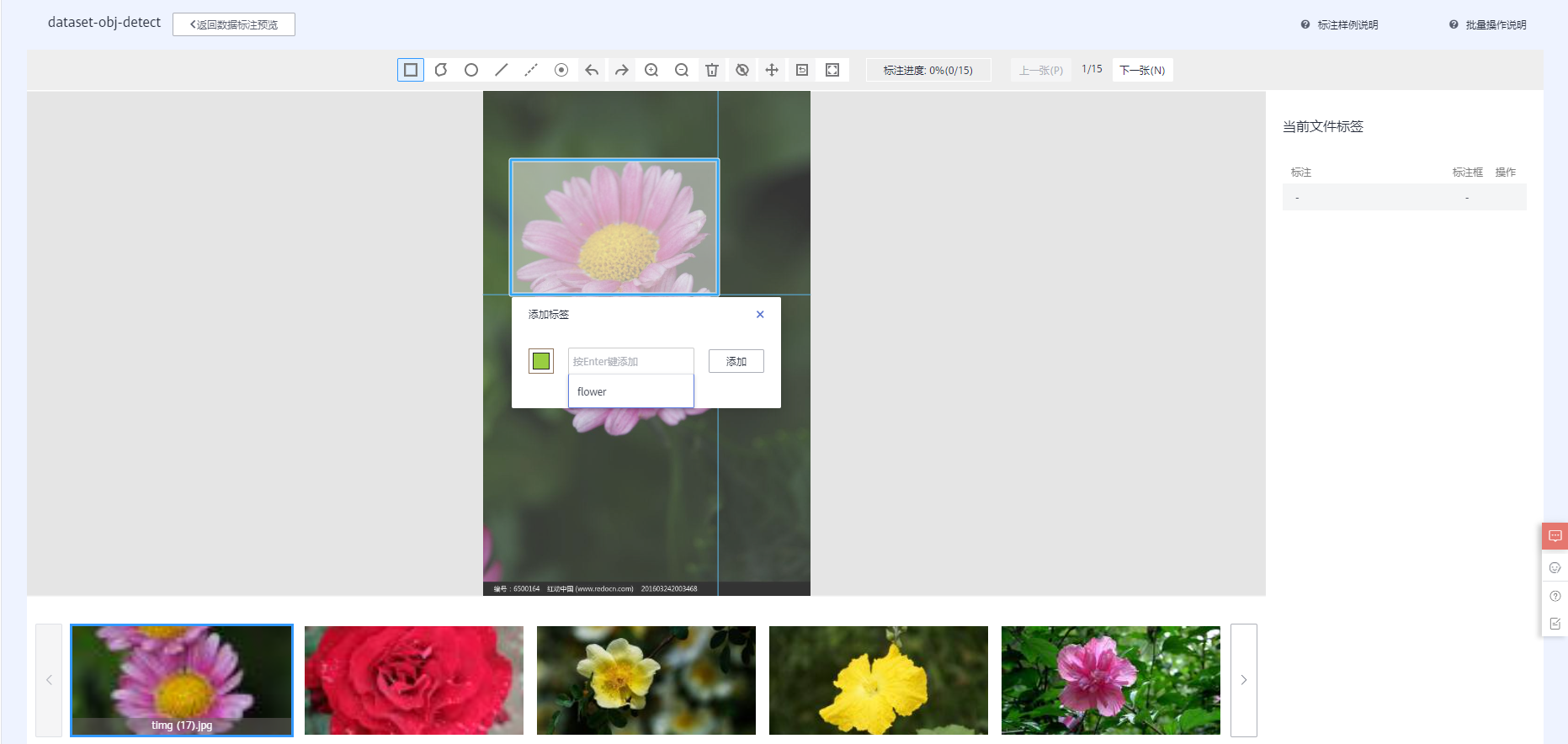Go to next image 下一张(N)
The width and height of the screenshot is (1568, 744).
1142,70
